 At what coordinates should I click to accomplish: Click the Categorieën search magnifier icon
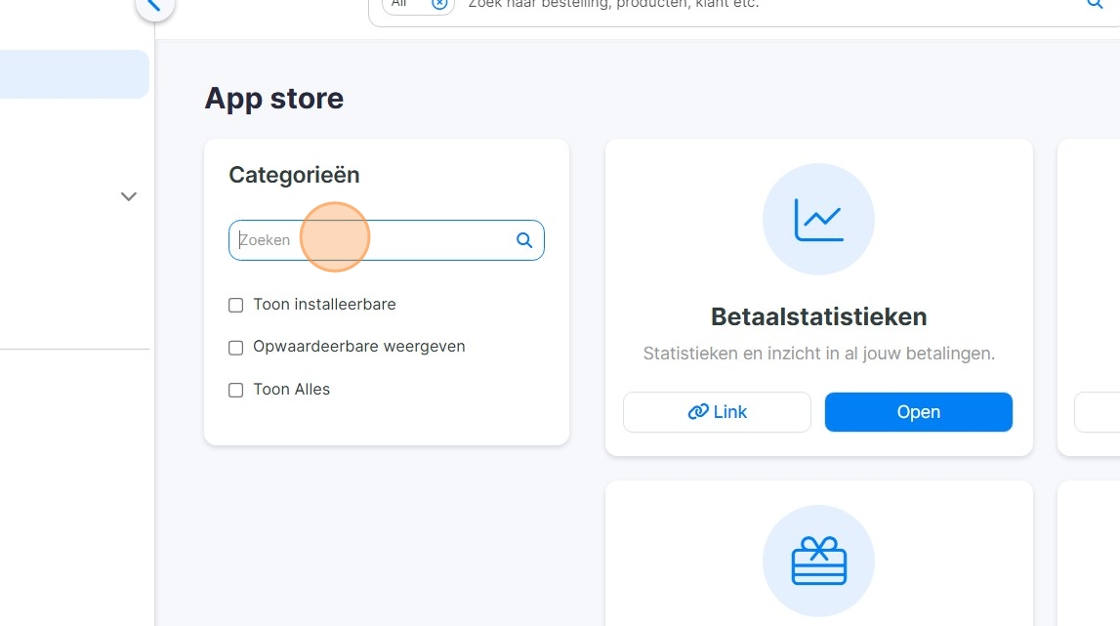pyautogui.click(x=524, y=240)
